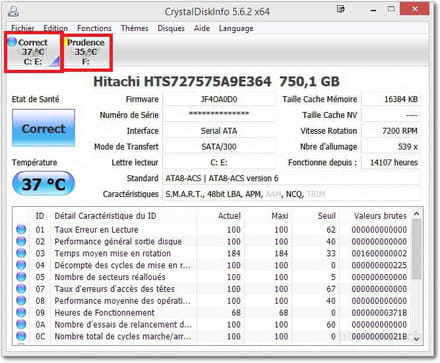This screenshot has width=440, height=363.
Task: Click the blue status orb for ID 08
Action: click(x=21, y=301)
